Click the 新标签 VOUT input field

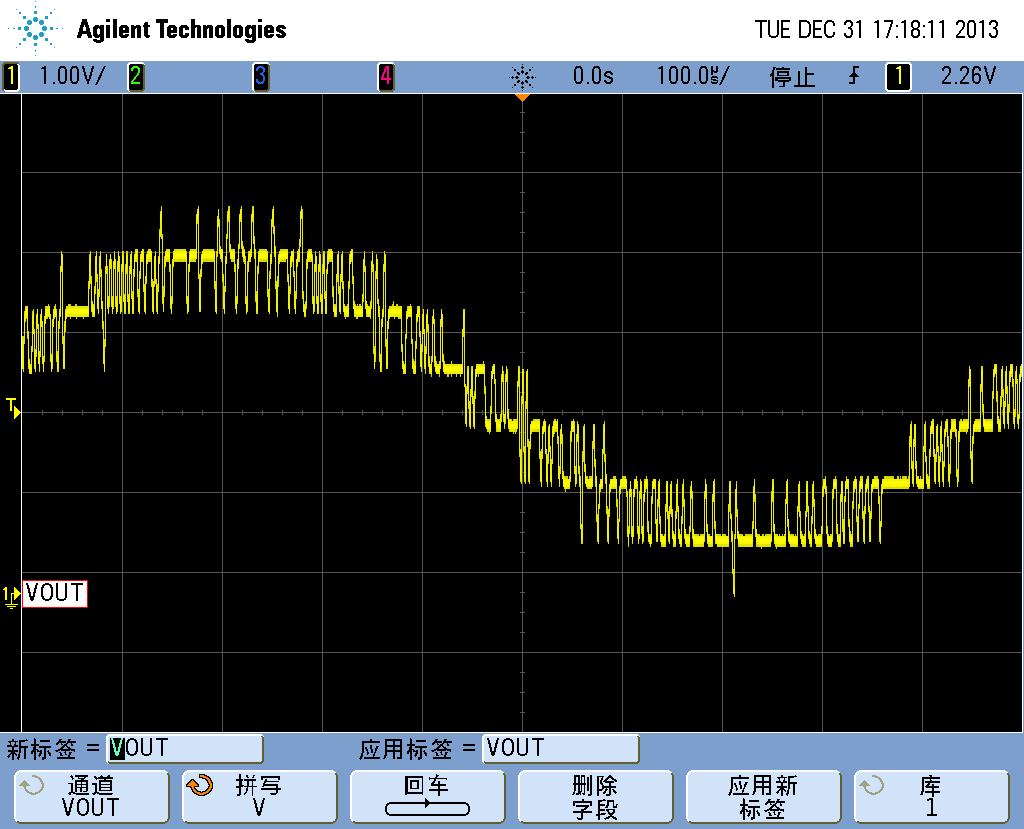click(x=185, y=748)
